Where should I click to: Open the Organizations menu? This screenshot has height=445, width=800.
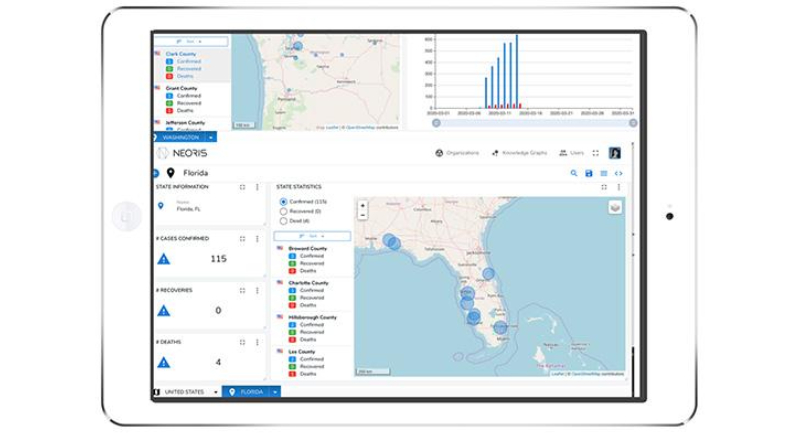[457, 153]
